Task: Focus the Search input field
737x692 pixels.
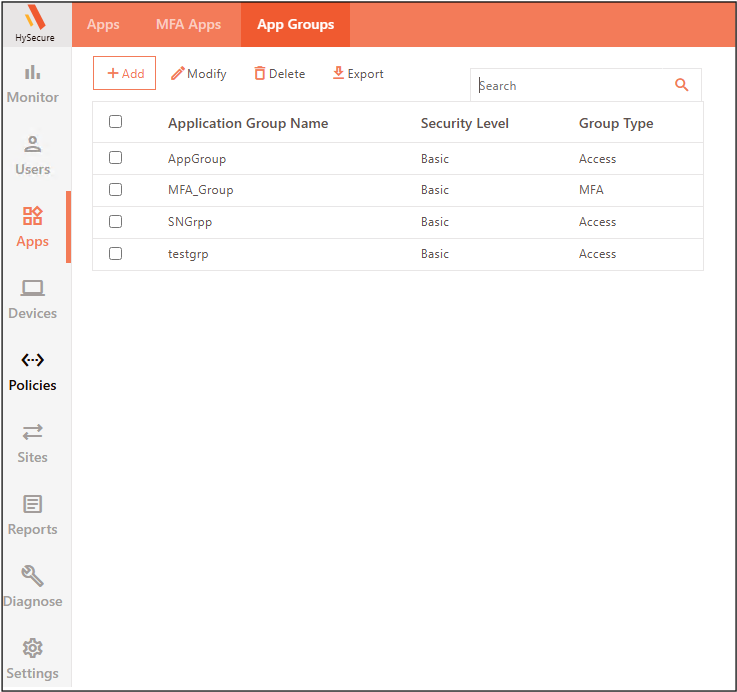Action: click(570, 86)
